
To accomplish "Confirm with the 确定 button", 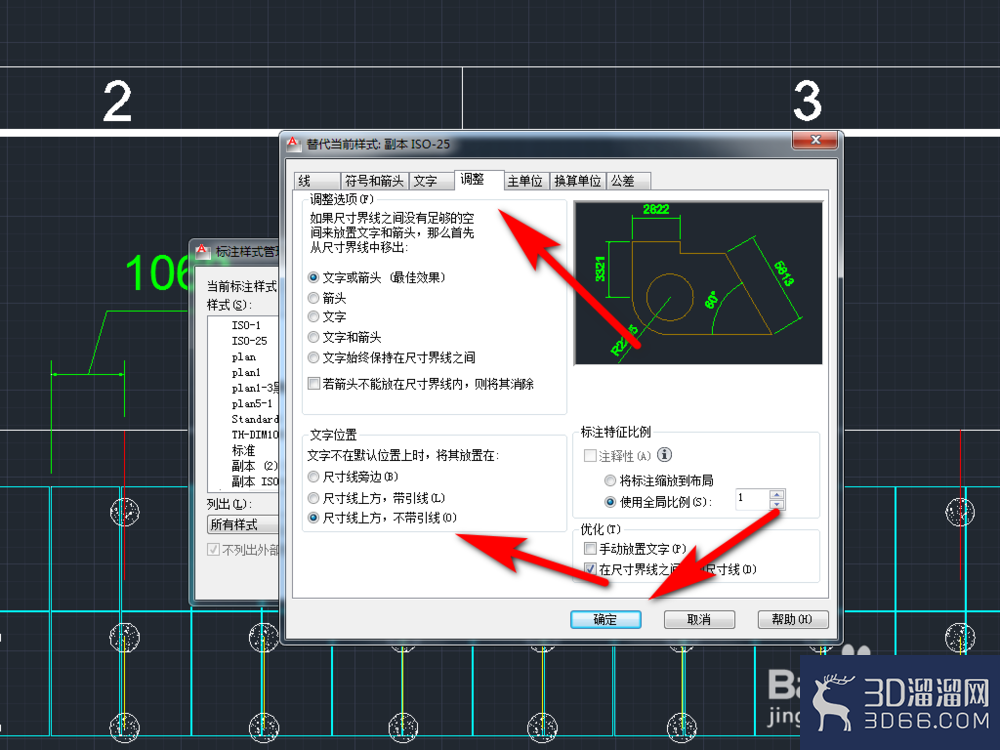I will (605, 619).
